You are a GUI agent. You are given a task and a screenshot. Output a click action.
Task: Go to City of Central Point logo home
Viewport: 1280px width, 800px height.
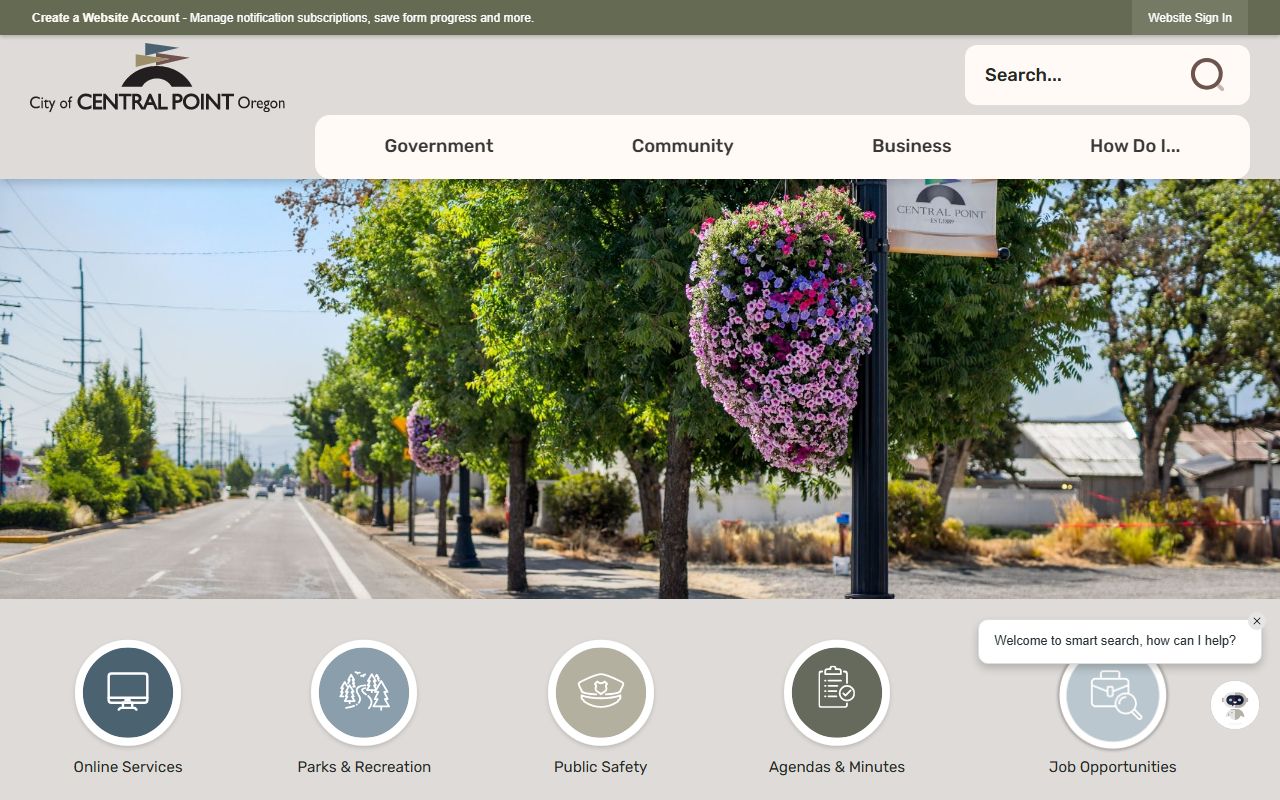pyautogui.click(x=157, y=78)
